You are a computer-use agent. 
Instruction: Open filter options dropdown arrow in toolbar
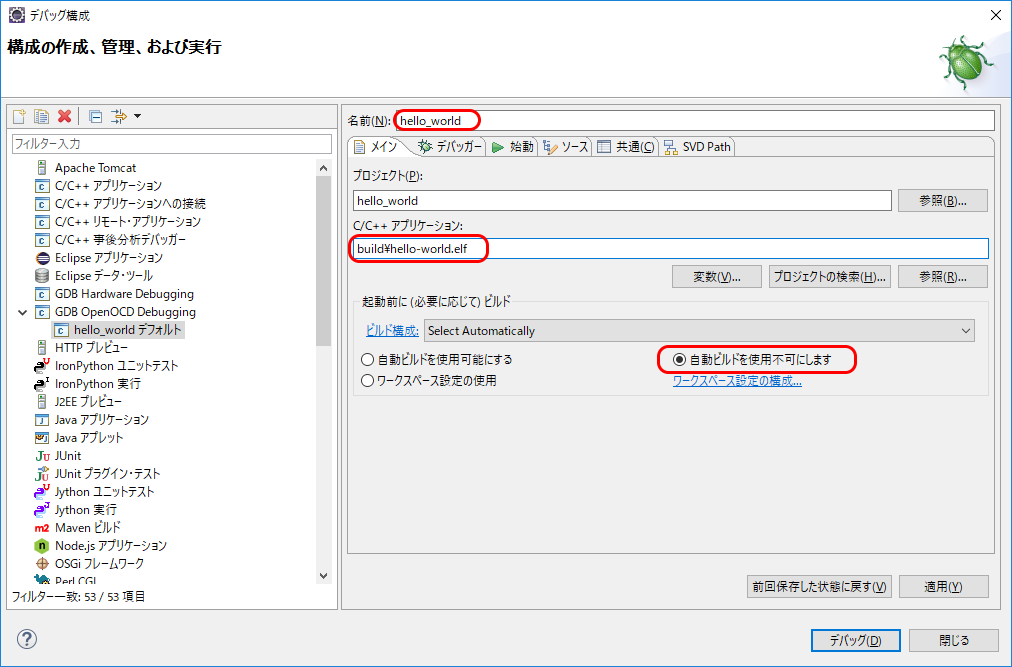click(137, 116)
